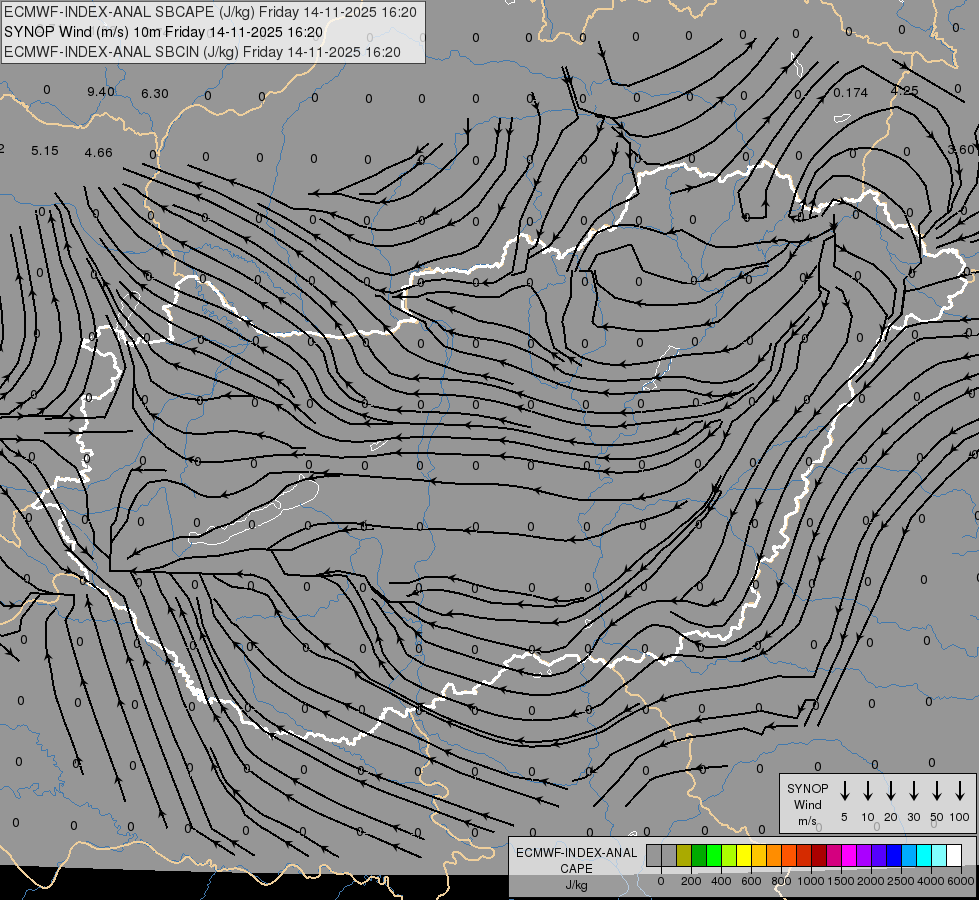Screen dimensions: 979x900
Task: Pick the dark red CAPE color swatch
Action: [x=820, y=855]
